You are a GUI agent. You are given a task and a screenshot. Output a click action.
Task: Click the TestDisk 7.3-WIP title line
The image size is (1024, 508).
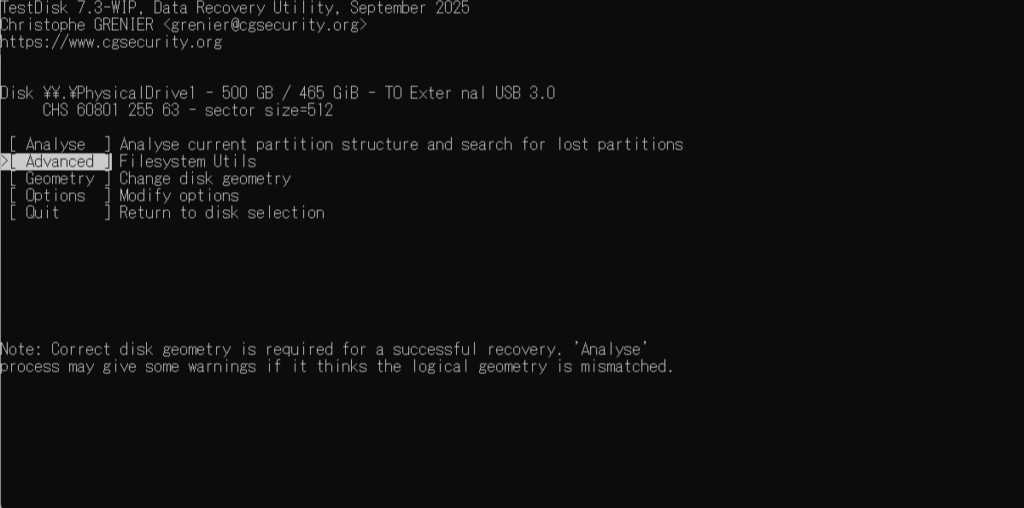tap(234, 8)
